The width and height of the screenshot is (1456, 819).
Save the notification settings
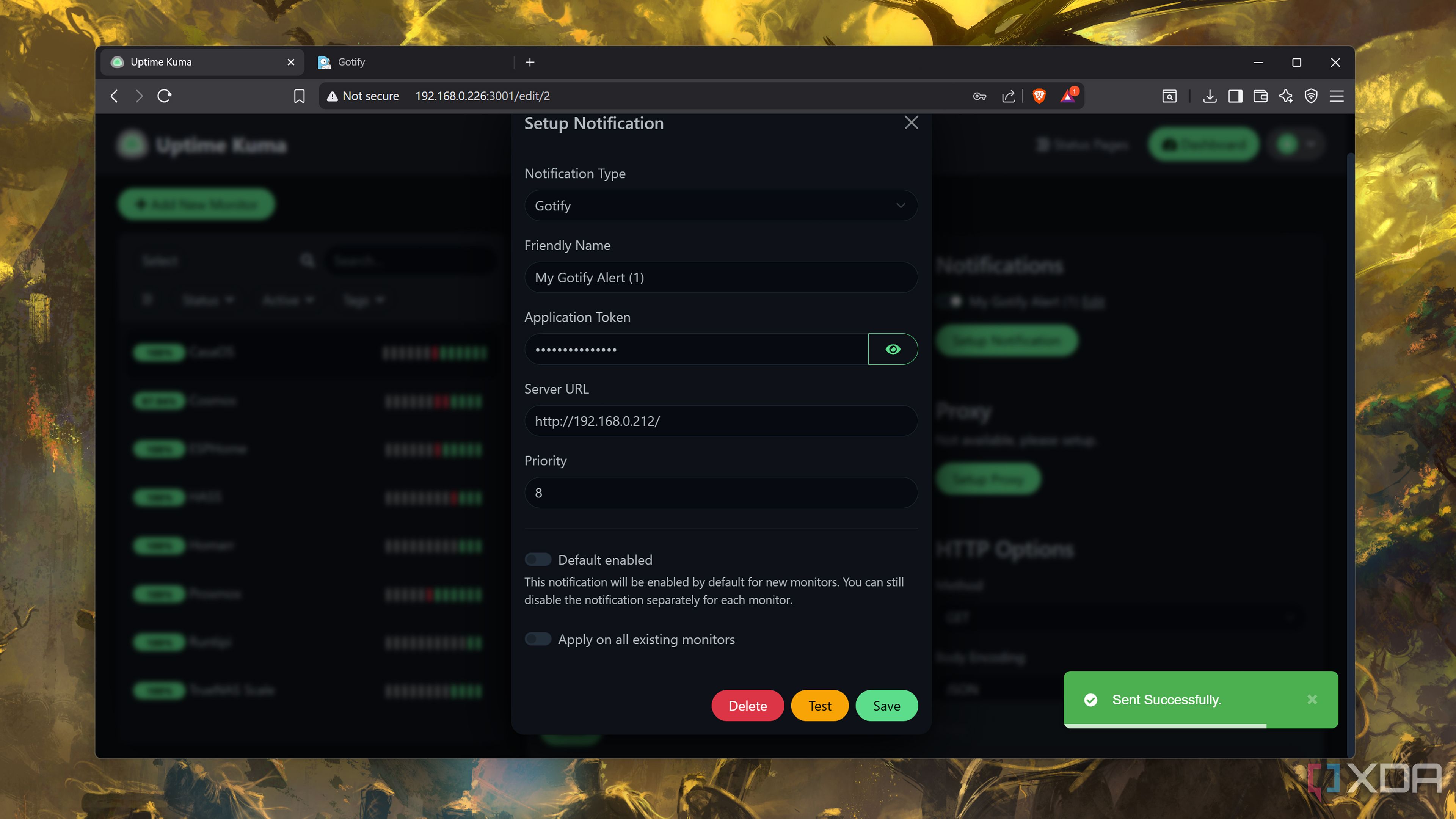tap(886, 705)
